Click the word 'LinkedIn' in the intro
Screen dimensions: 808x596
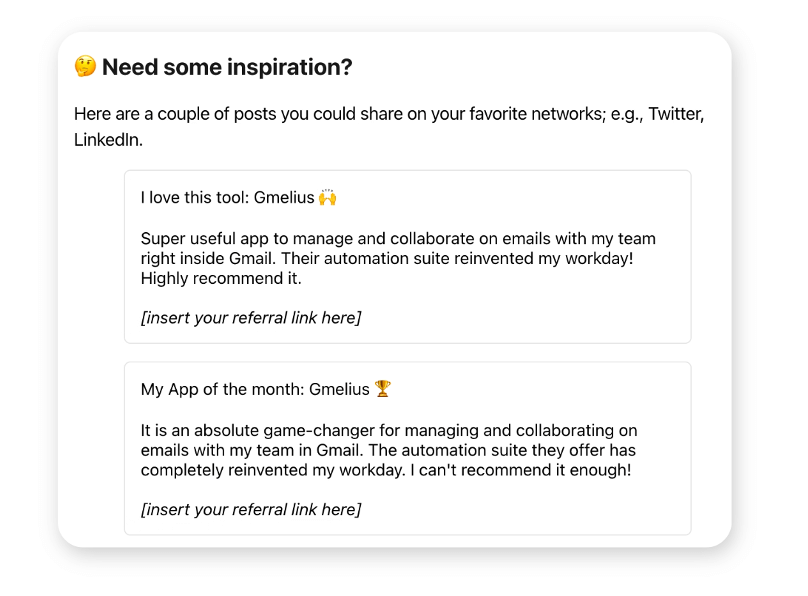[107, 140]
